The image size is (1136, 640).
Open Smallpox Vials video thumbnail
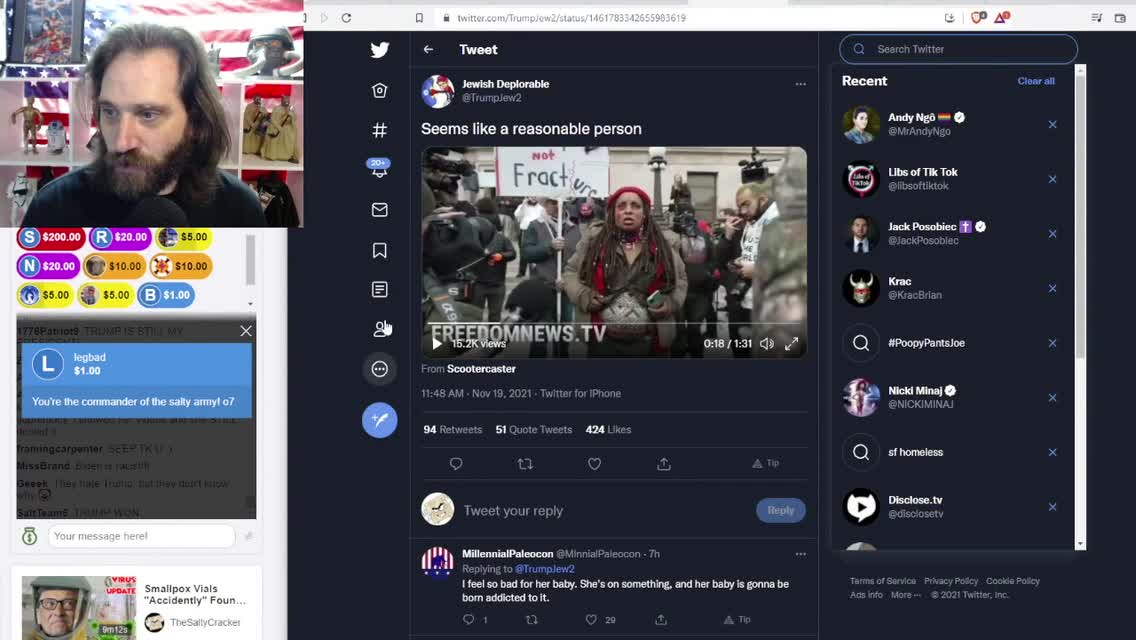pos(78,607)
